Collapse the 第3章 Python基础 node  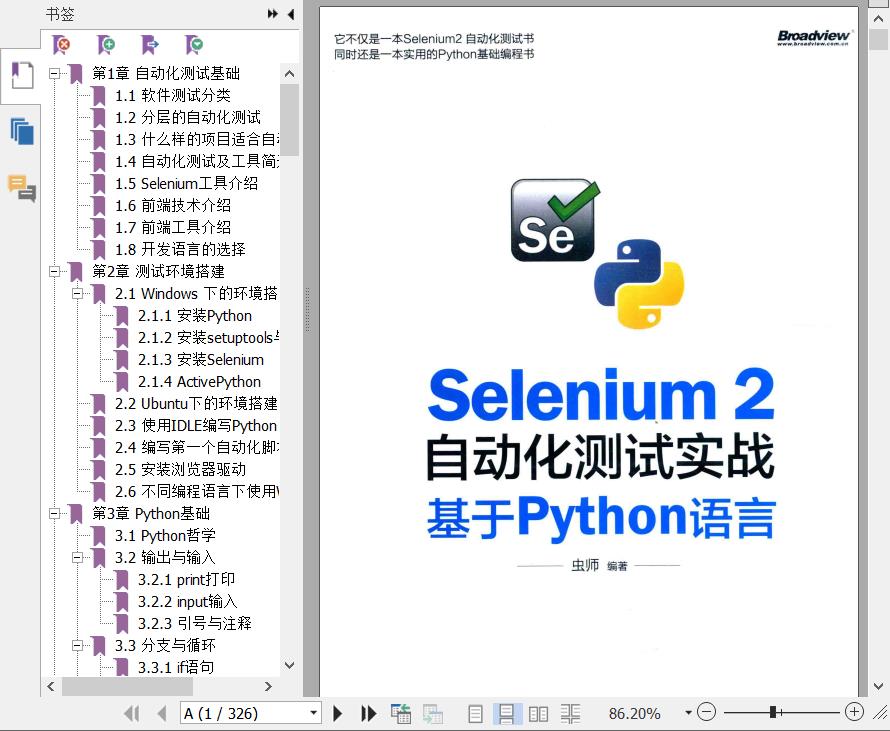pyautogui.click(x=54, y=514)
